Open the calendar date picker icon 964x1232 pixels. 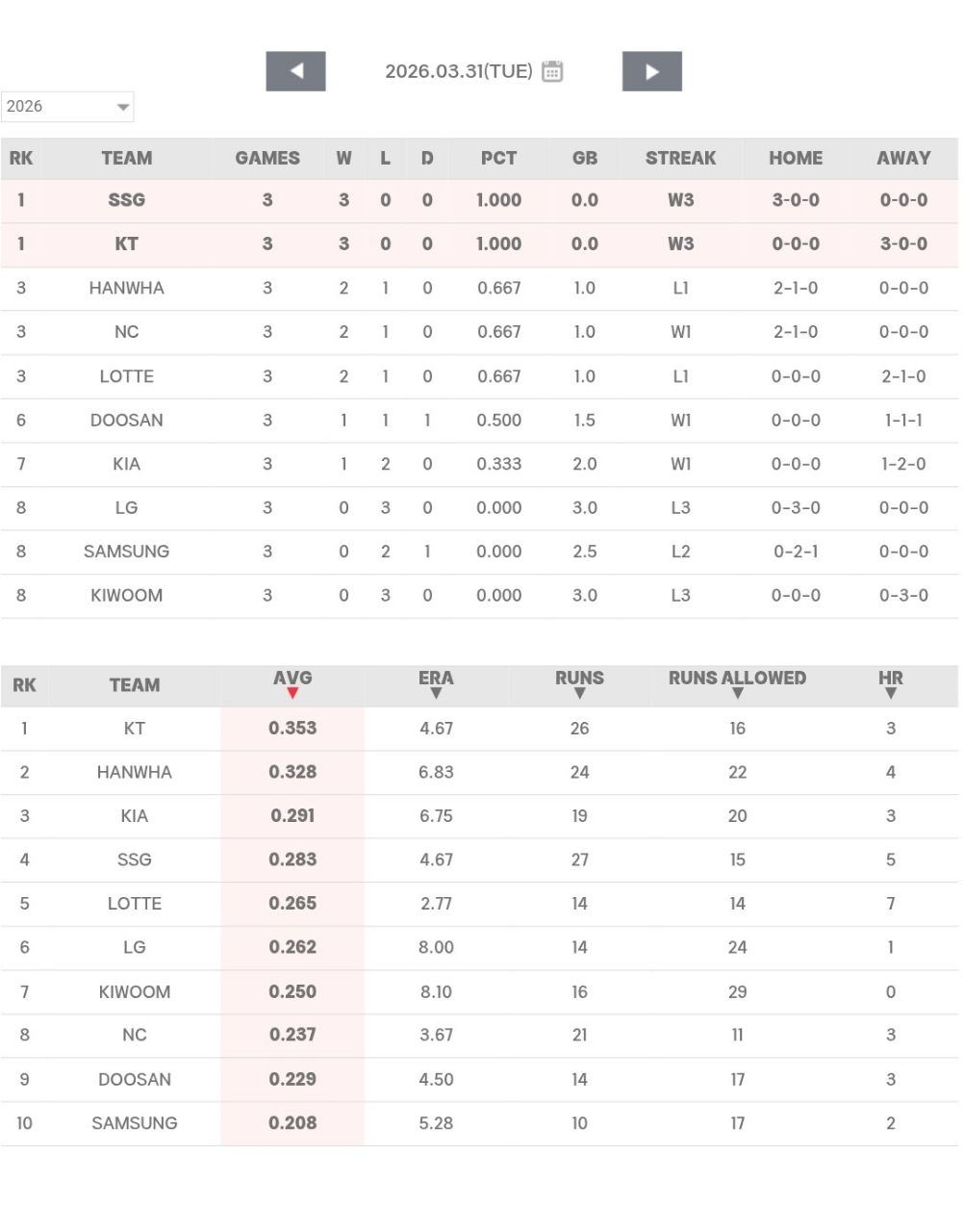coord(552,71)
